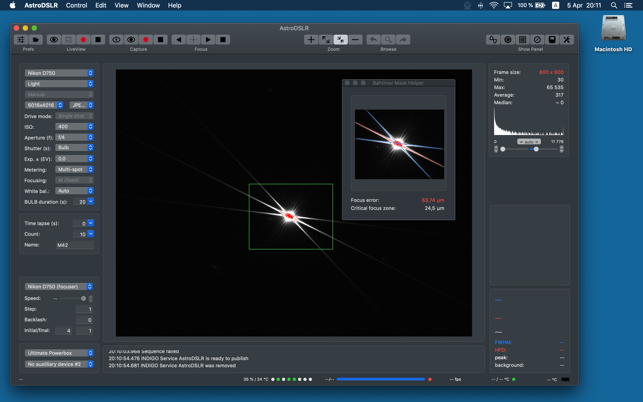Click the second circular Show Panel icon
Viewport: 643px width, 402px height.
[x=508, y=39]
